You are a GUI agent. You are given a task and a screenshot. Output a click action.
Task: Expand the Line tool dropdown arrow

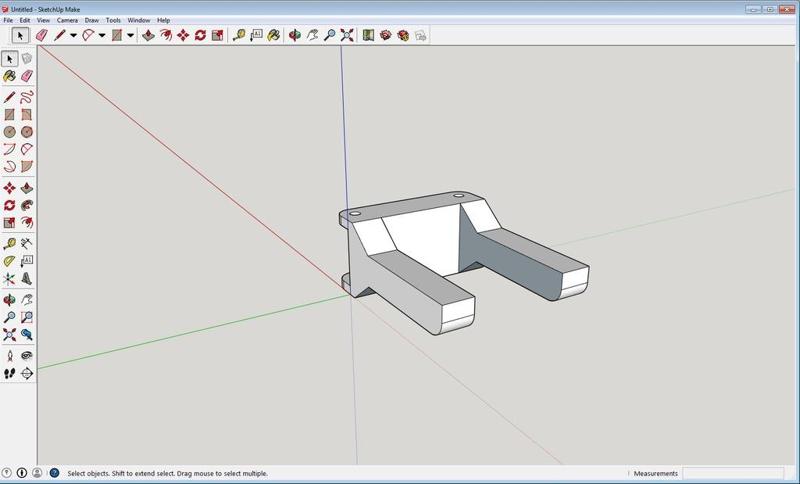coord(74,36)
